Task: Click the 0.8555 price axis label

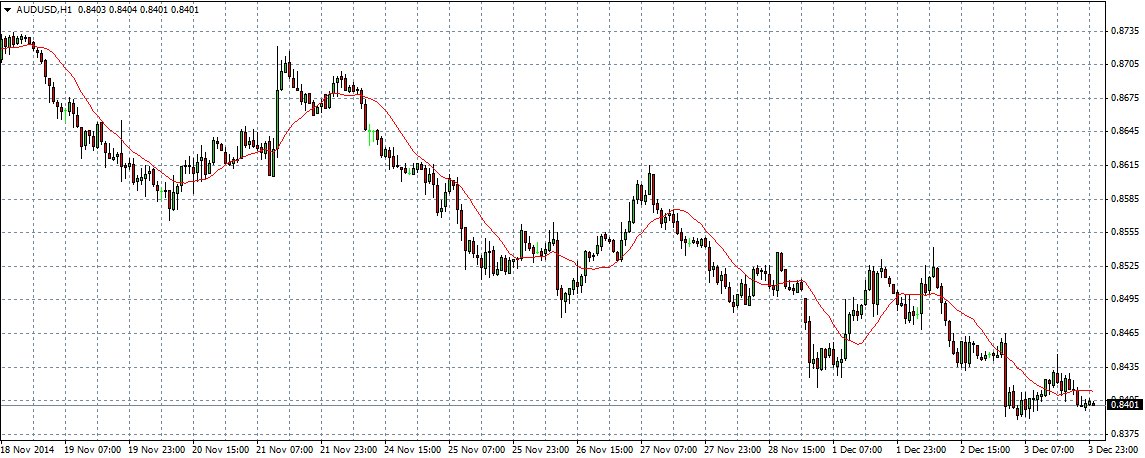Action: (x=1125, y=232)
